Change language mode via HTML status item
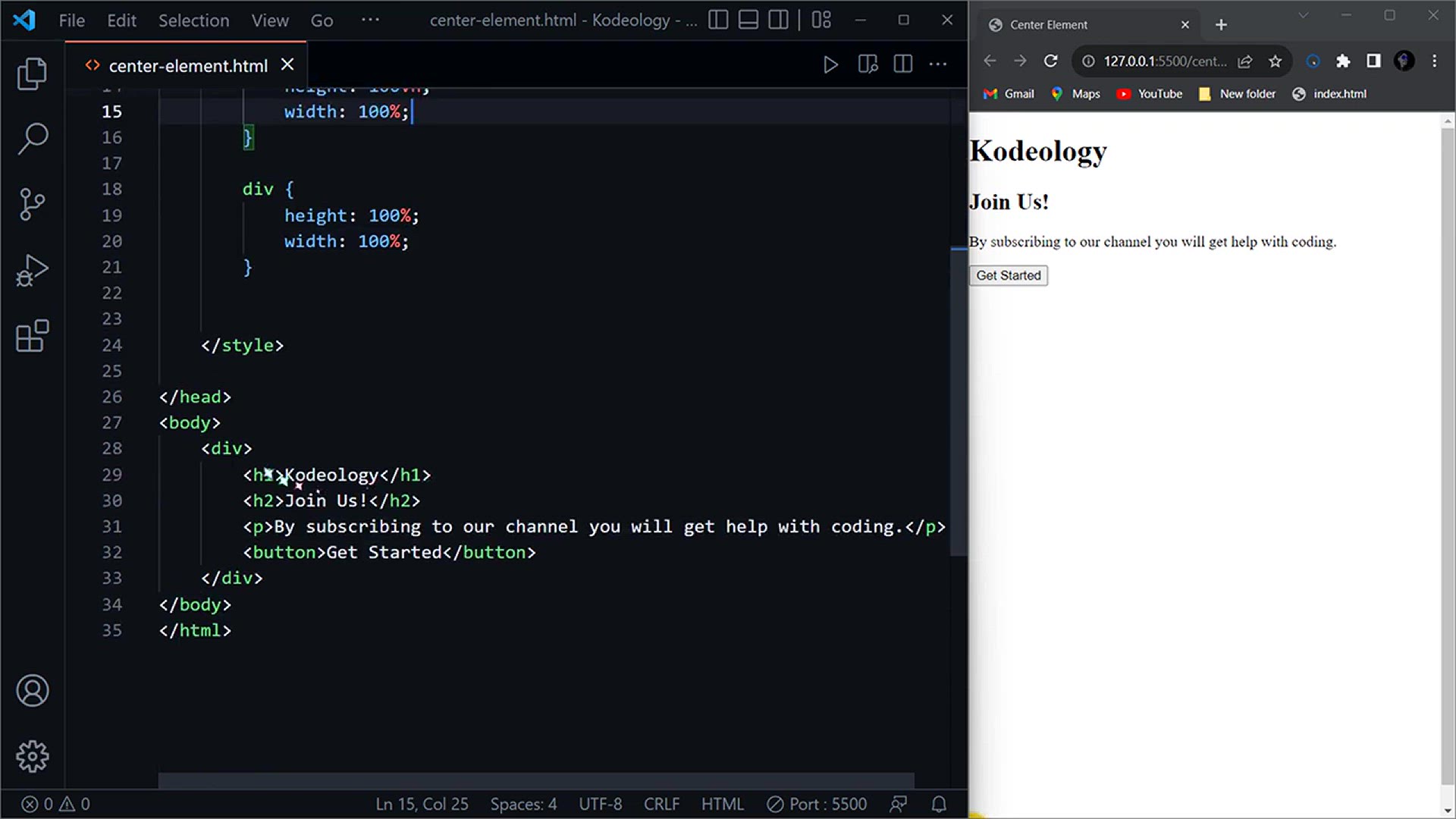This screenshot has height=819, width=1456. [x=722, y=804]
